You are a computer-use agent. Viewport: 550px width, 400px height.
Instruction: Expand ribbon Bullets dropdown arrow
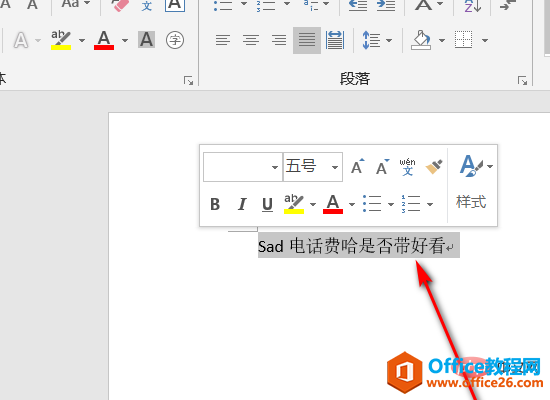click(244, 4)
